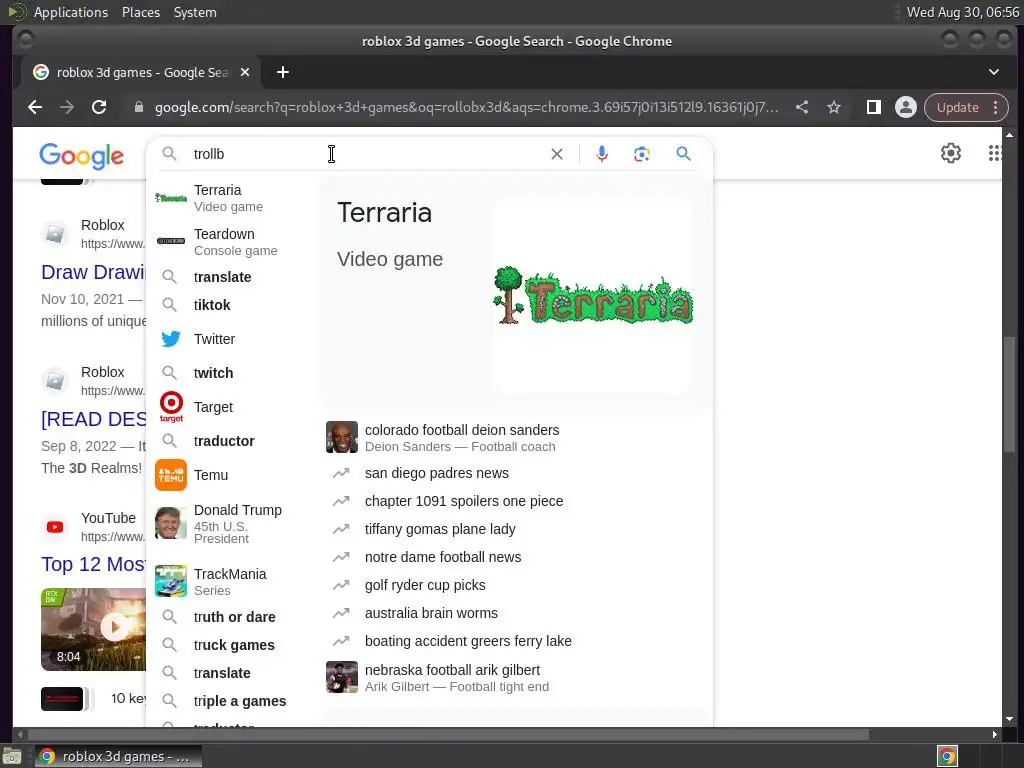Viewport: 1024px width, 768px height.
Task: Open the Google apps grid
Action: (995, 153)
